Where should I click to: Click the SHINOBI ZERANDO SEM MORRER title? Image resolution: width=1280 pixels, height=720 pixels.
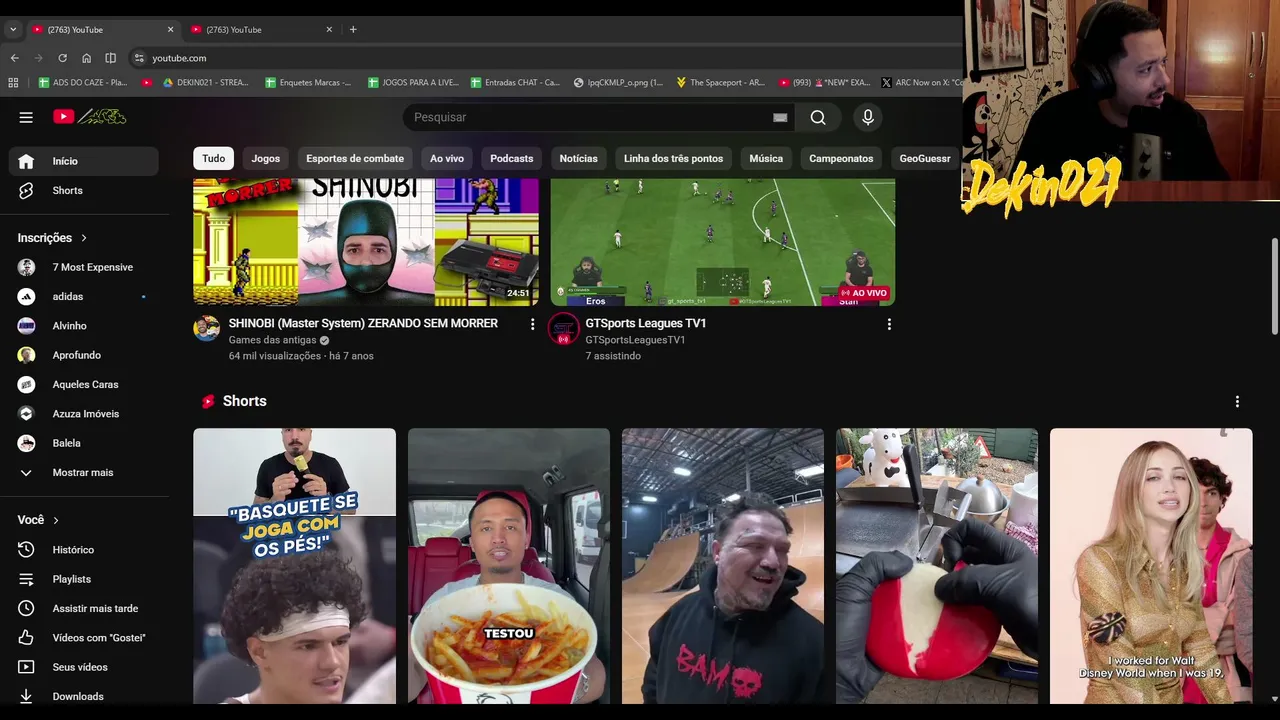363,323
